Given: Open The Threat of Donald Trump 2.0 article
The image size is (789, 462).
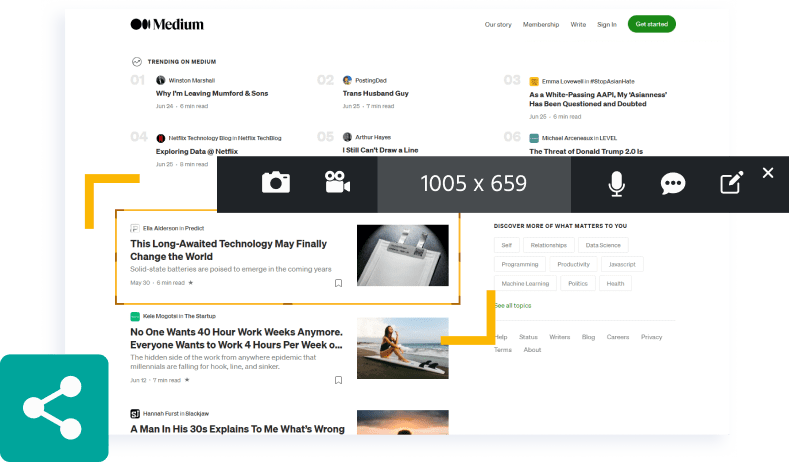Looking at the screenshot, I should click(586, 151).
